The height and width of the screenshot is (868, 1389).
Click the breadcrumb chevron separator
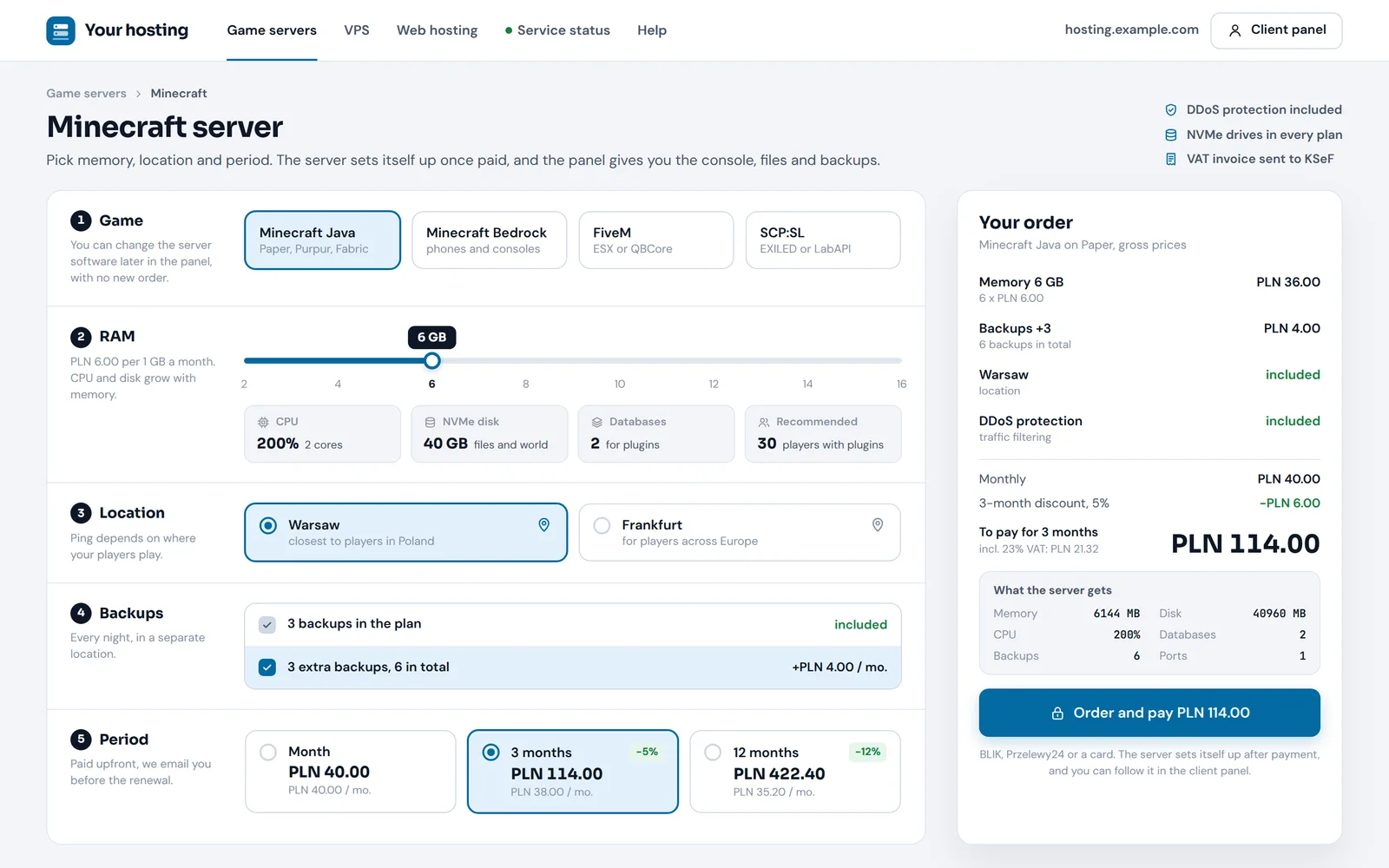(x=138, y=94)
